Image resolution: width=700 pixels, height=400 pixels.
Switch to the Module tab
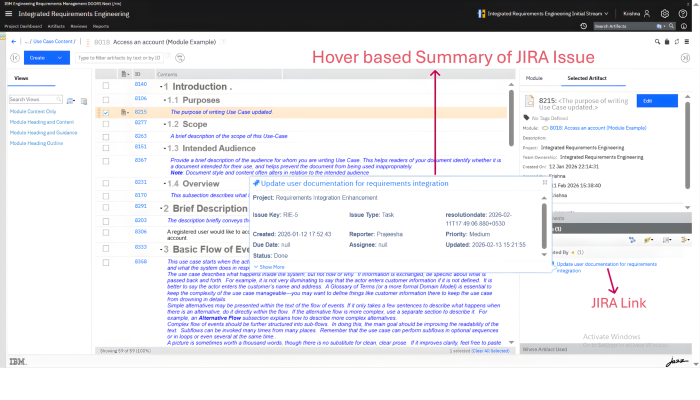coord(534,77)
